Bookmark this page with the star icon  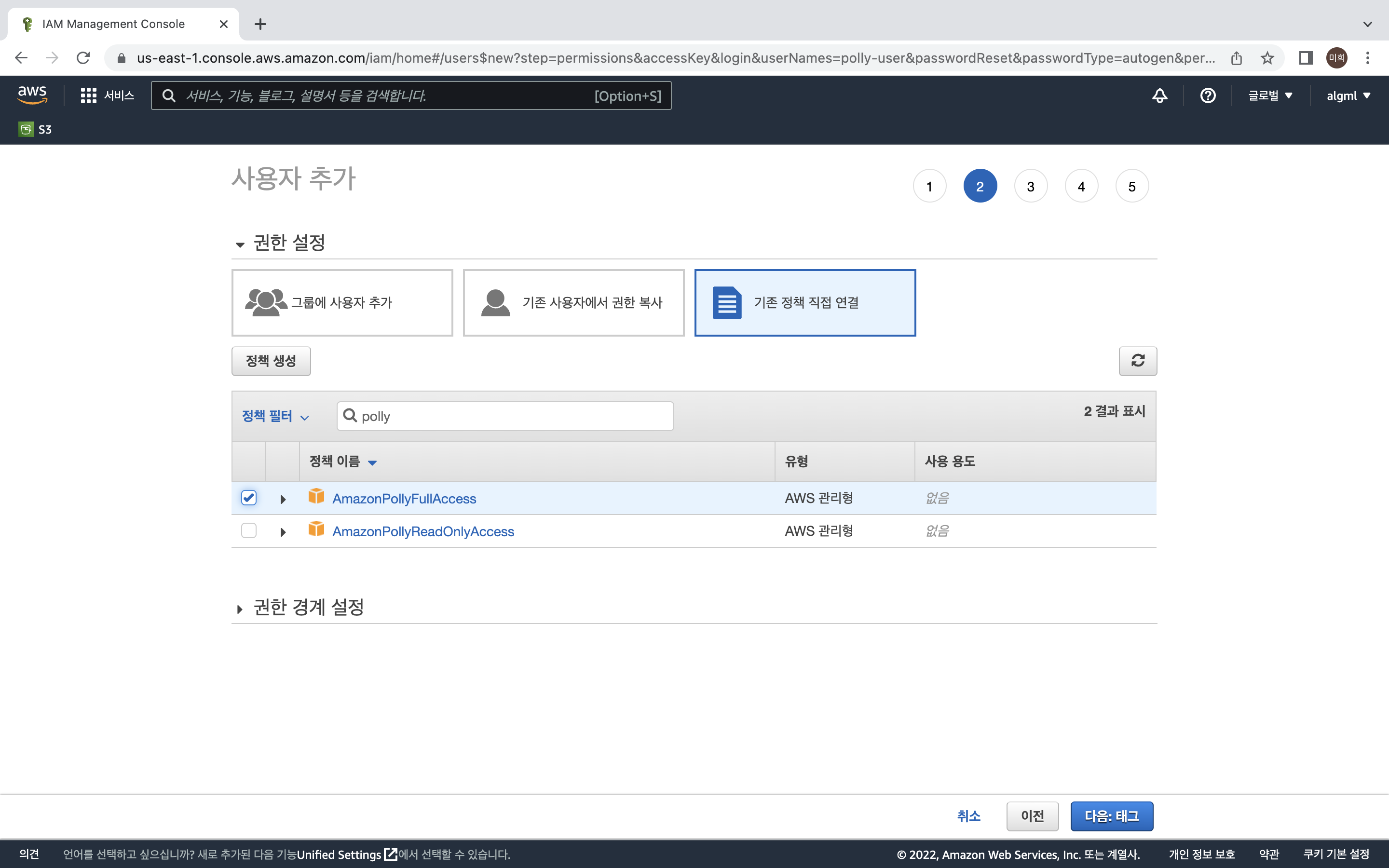click(1267, 58)
